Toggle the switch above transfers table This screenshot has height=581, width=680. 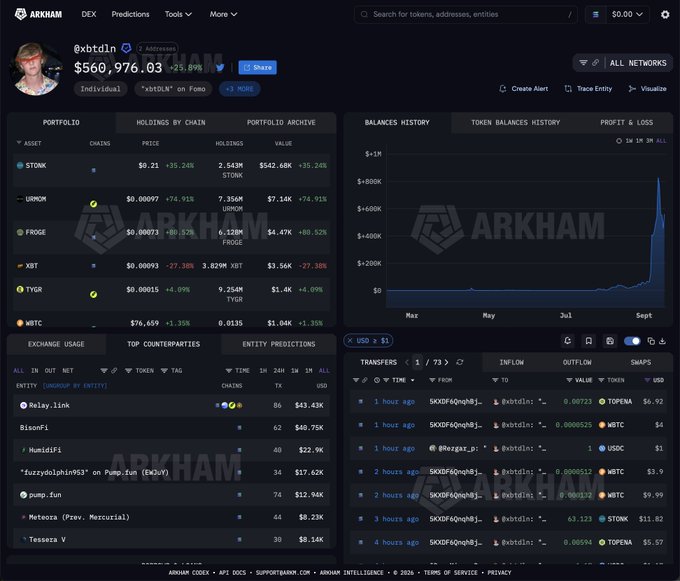pyautogui.click(x=632, y=341)
